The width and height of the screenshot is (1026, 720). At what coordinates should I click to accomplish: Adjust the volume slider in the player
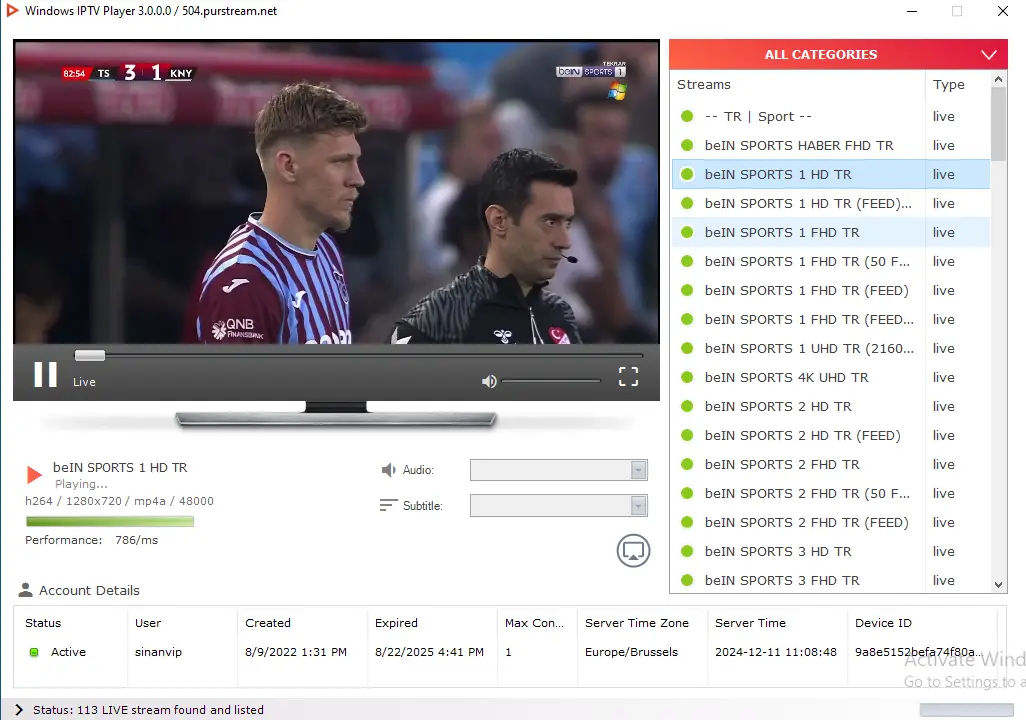(x=551, y=381)
